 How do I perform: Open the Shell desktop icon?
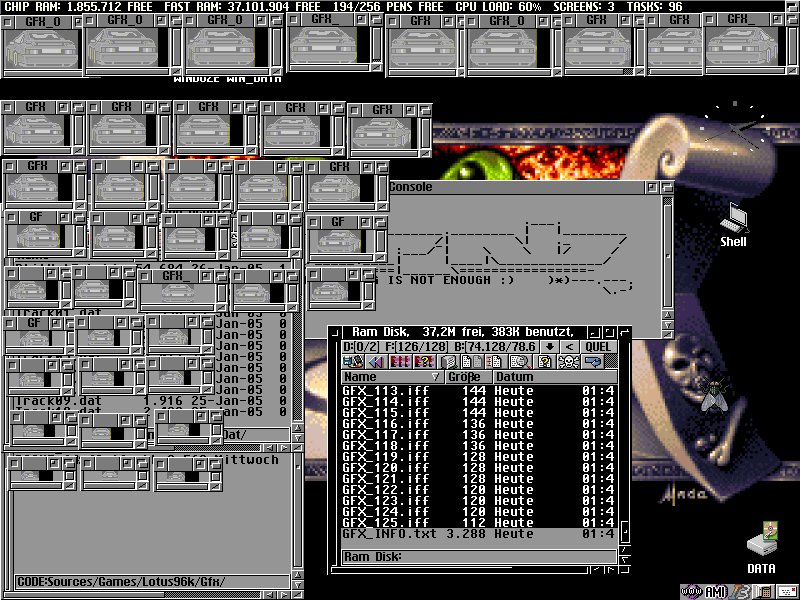point(734,226)
